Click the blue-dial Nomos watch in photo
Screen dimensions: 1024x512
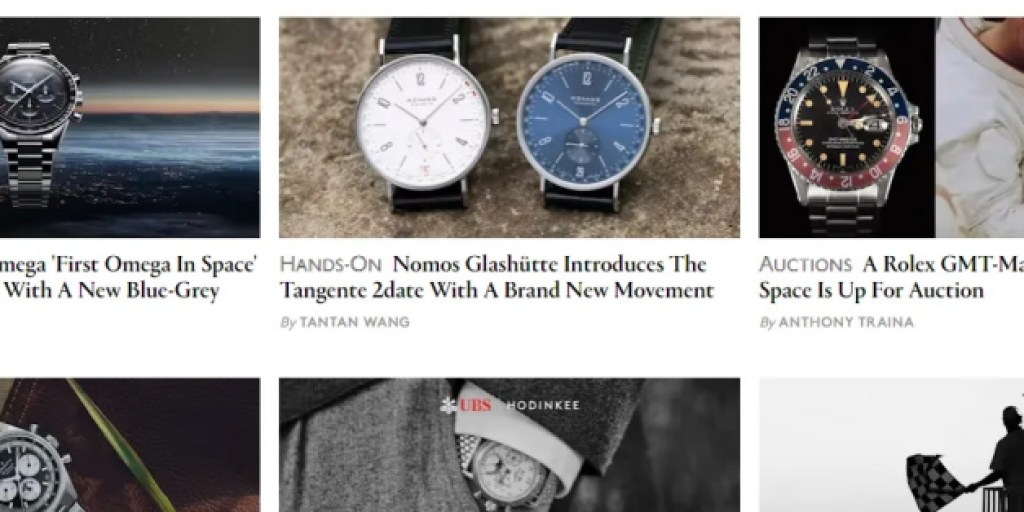(x=587, y=121)
